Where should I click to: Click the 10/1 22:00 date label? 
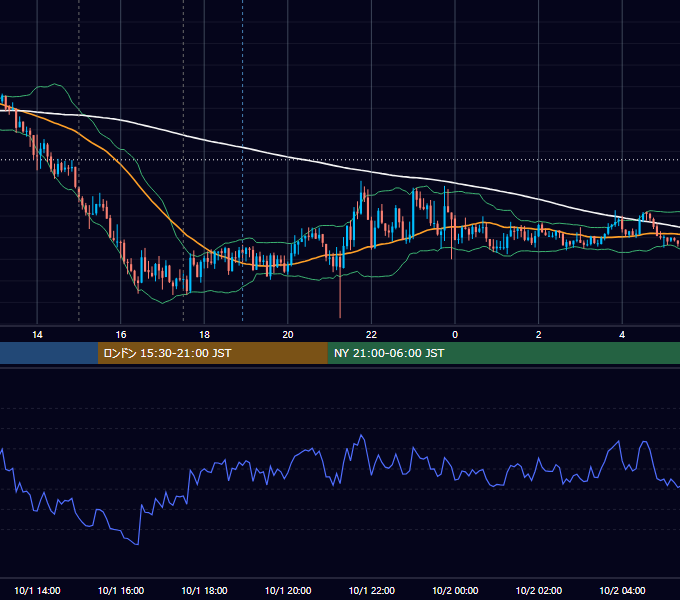372,590
